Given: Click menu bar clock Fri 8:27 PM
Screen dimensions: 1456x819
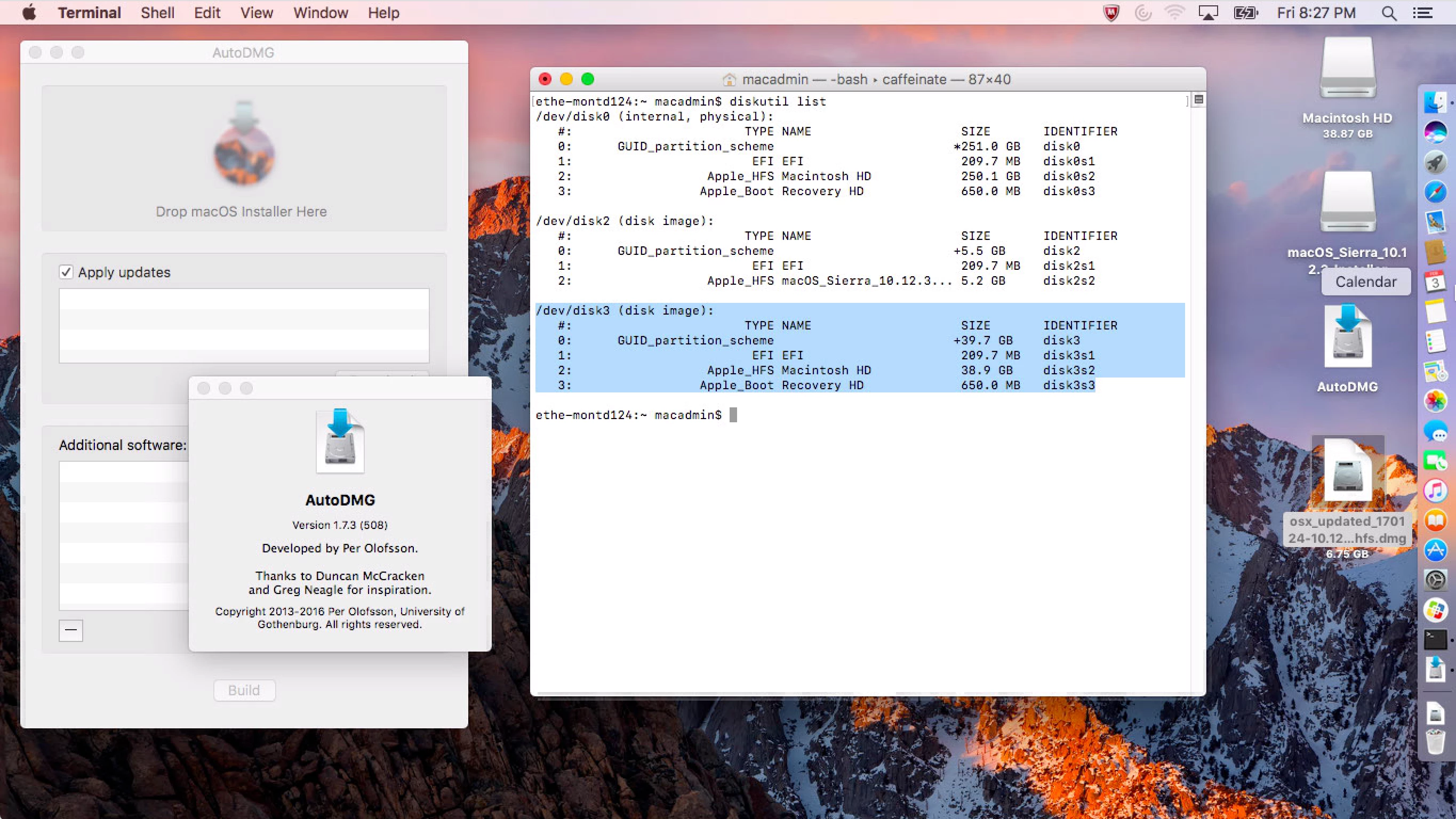Looking at the screenshot, I should (x=1316, y=12).
